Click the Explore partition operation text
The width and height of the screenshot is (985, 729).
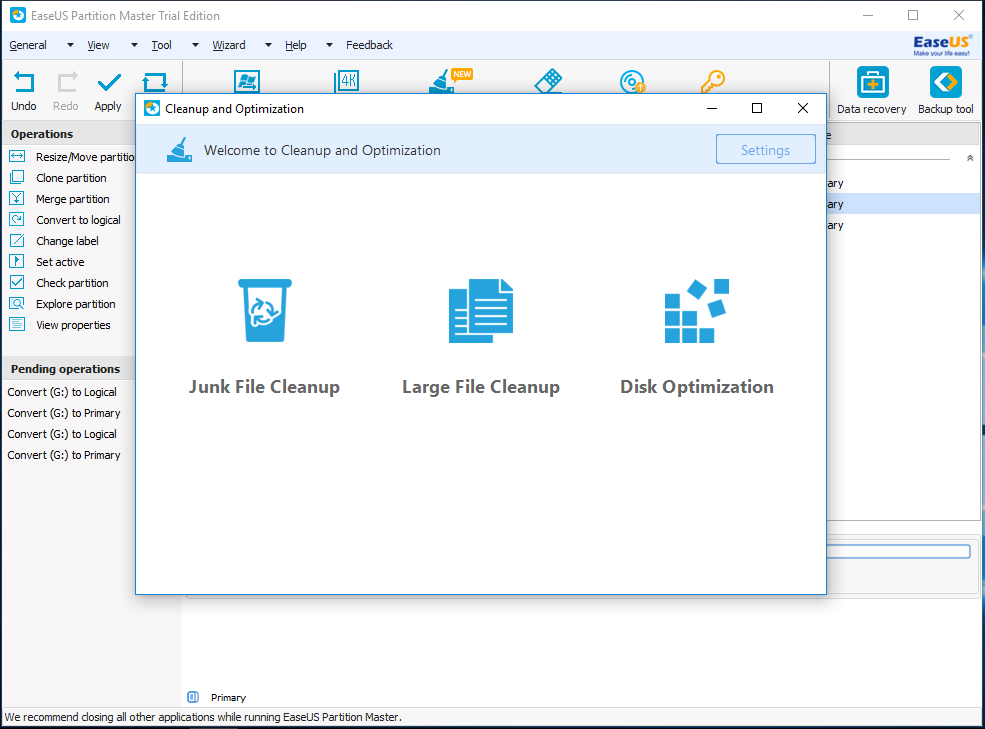pos(76,304)
